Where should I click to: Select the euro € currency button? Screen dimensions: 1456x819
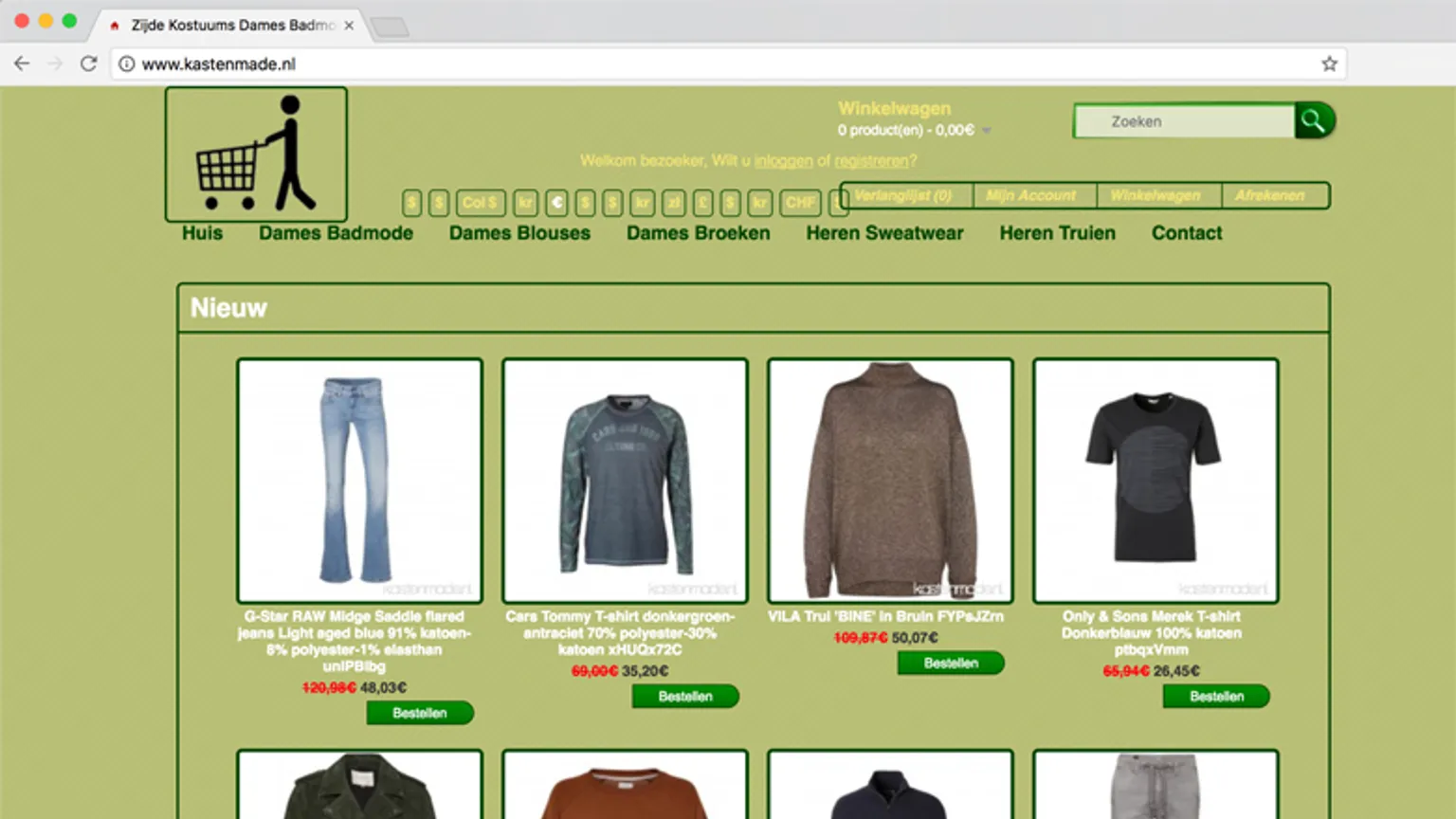click(557, 203)
